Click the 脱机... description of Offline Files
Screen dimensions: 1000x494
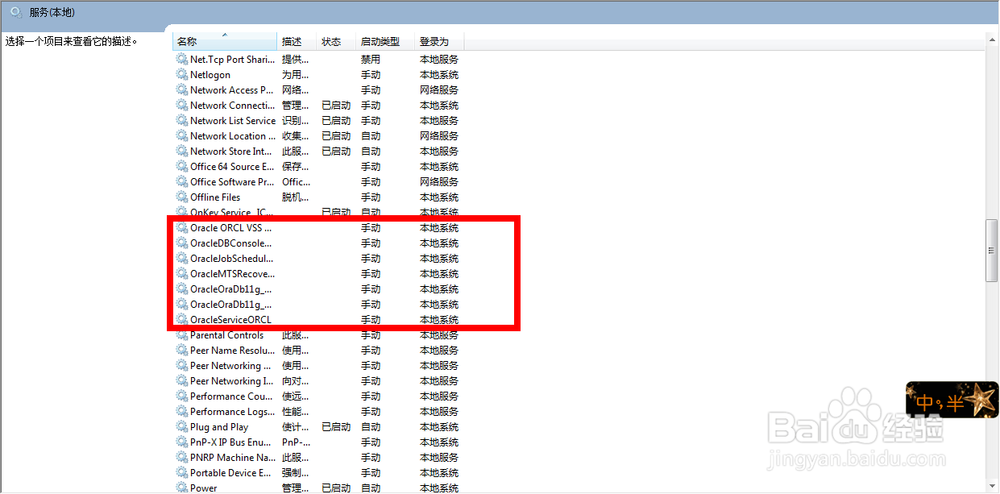pyautogui.click(x=295, y=197)
